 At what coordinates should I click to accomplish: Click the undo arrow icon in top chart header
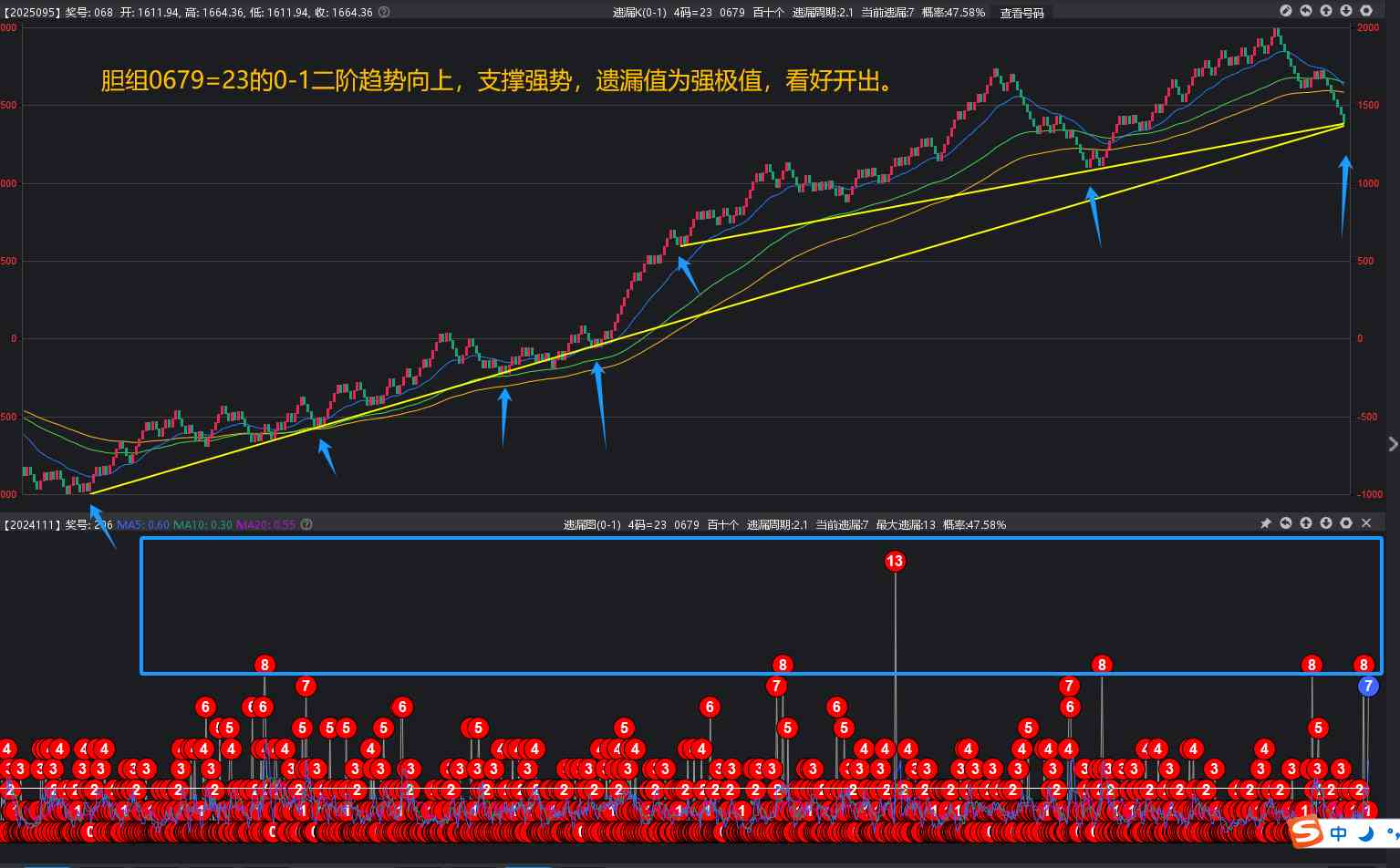[x=1306, y=11]
